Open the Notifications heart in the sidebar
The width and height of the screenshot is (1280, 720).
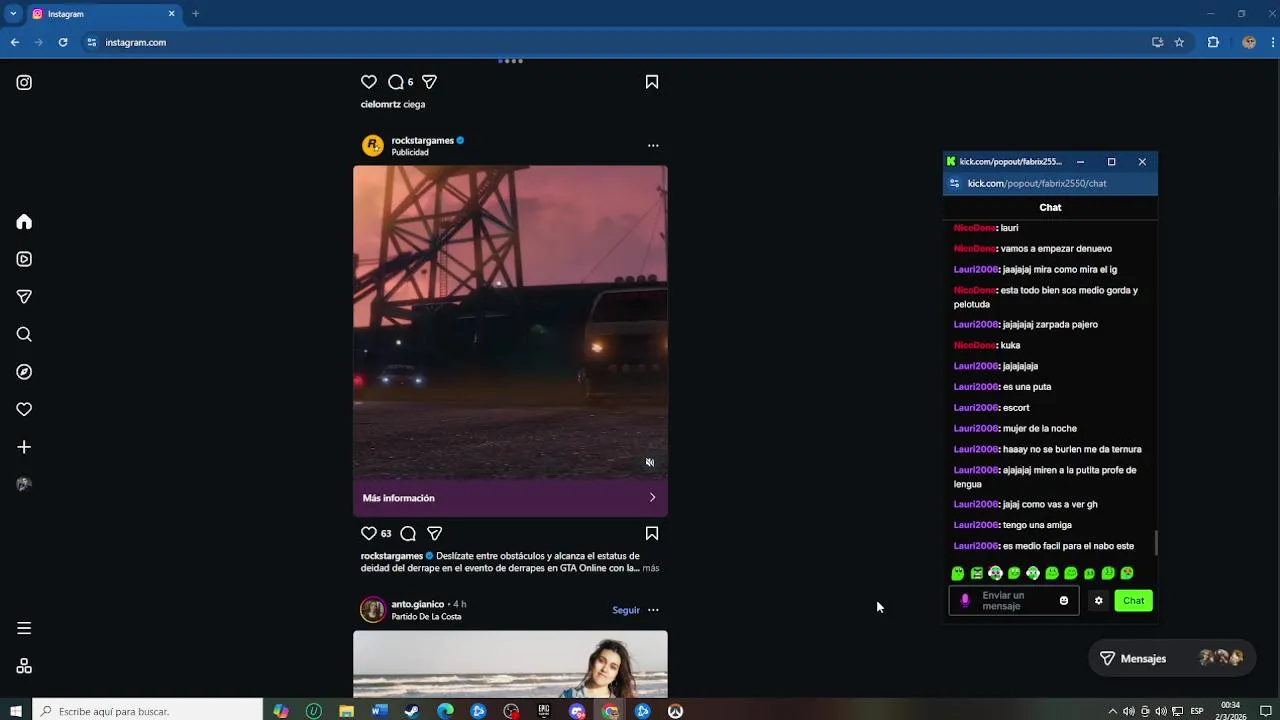coord(24,409)
